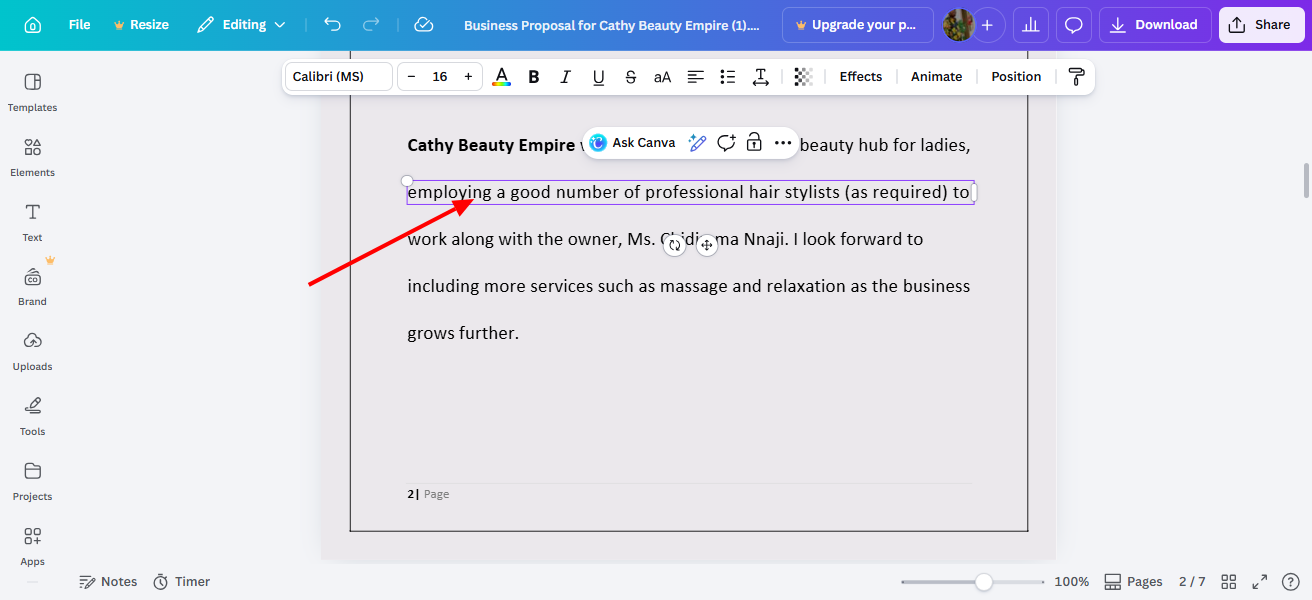Toggle strikethrough formatting
This screenshot has height=600, width=1312.
tap(631, 76)
